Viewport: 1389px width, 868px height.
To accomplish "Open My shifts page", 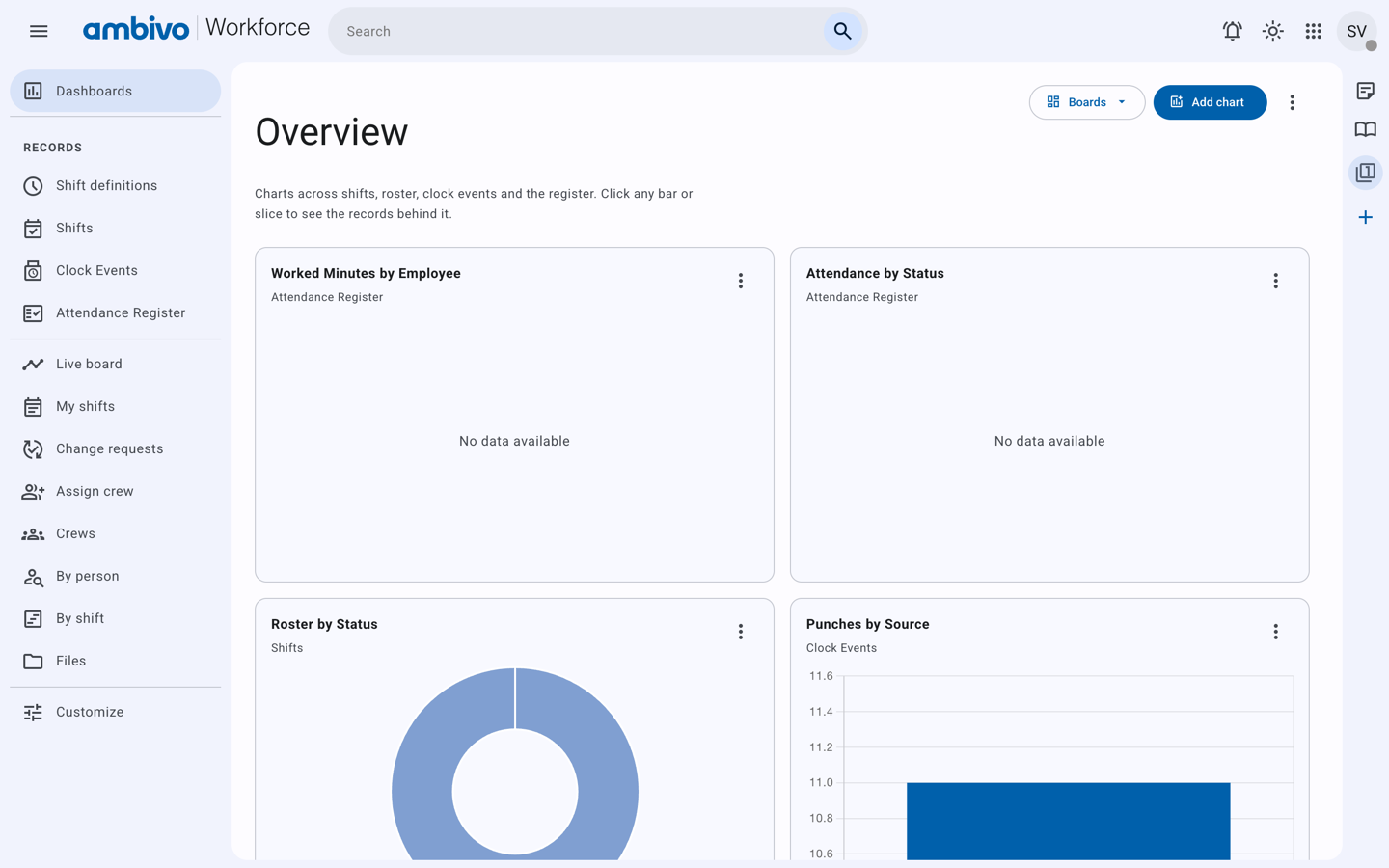I will pyautogui.click(x=115, y=406).
